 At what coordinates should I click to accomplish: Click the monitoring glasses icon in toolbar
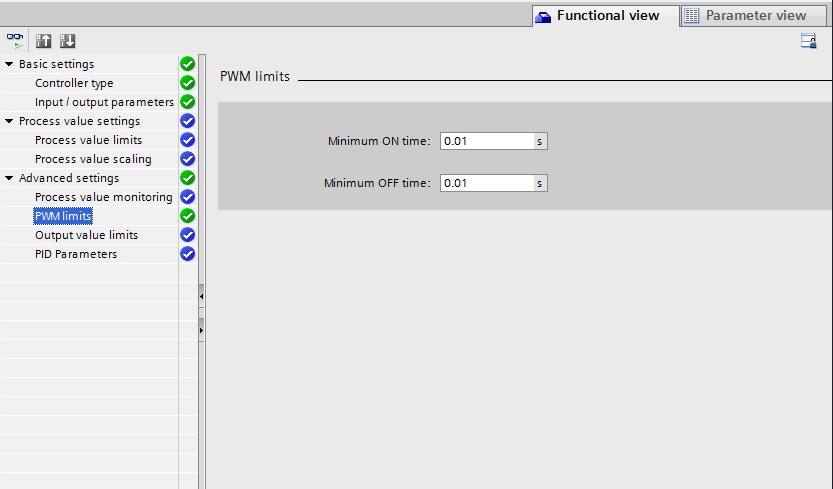click(15, 41)
